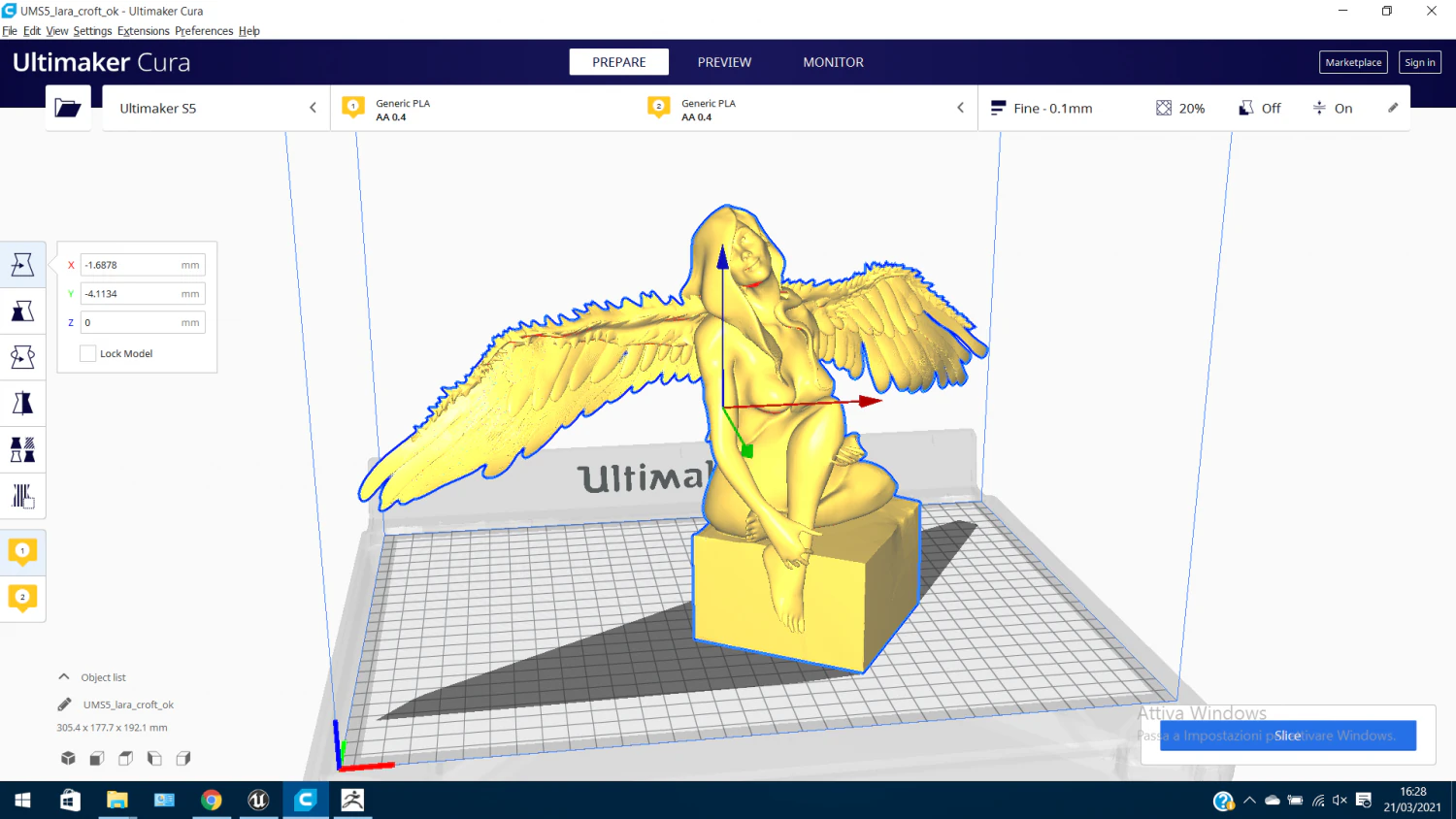This screenshot has height=819, width=1456.
Task: Open the Help menu
Action: pyautogui.click(x=249, y=31)
